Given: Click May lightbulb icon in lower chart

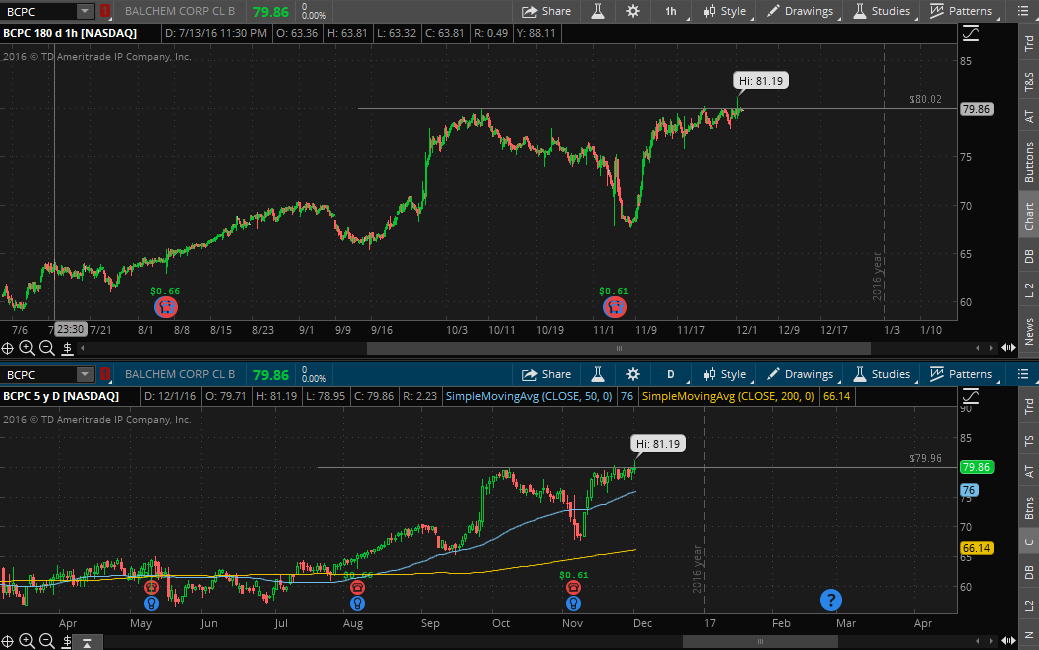Looking at the screenshot, I should click(152, 603).
